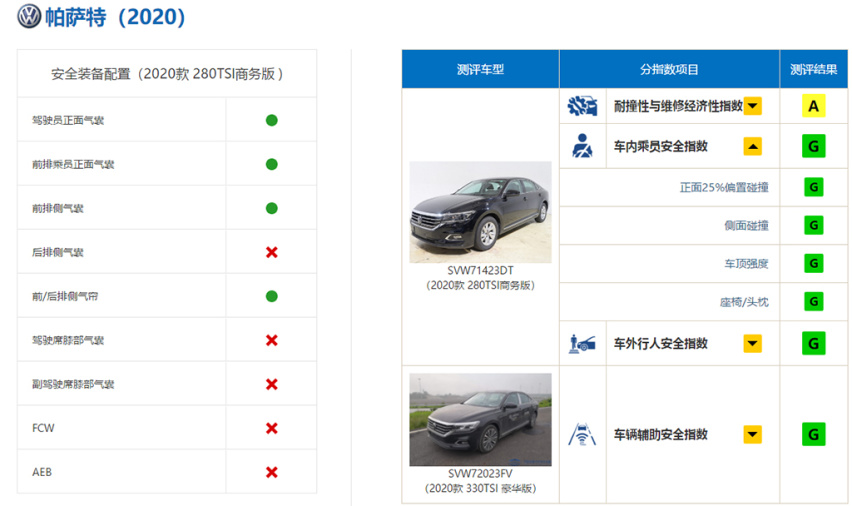Click red X in the FCW row
852x506 pixels.
point(272,428)
